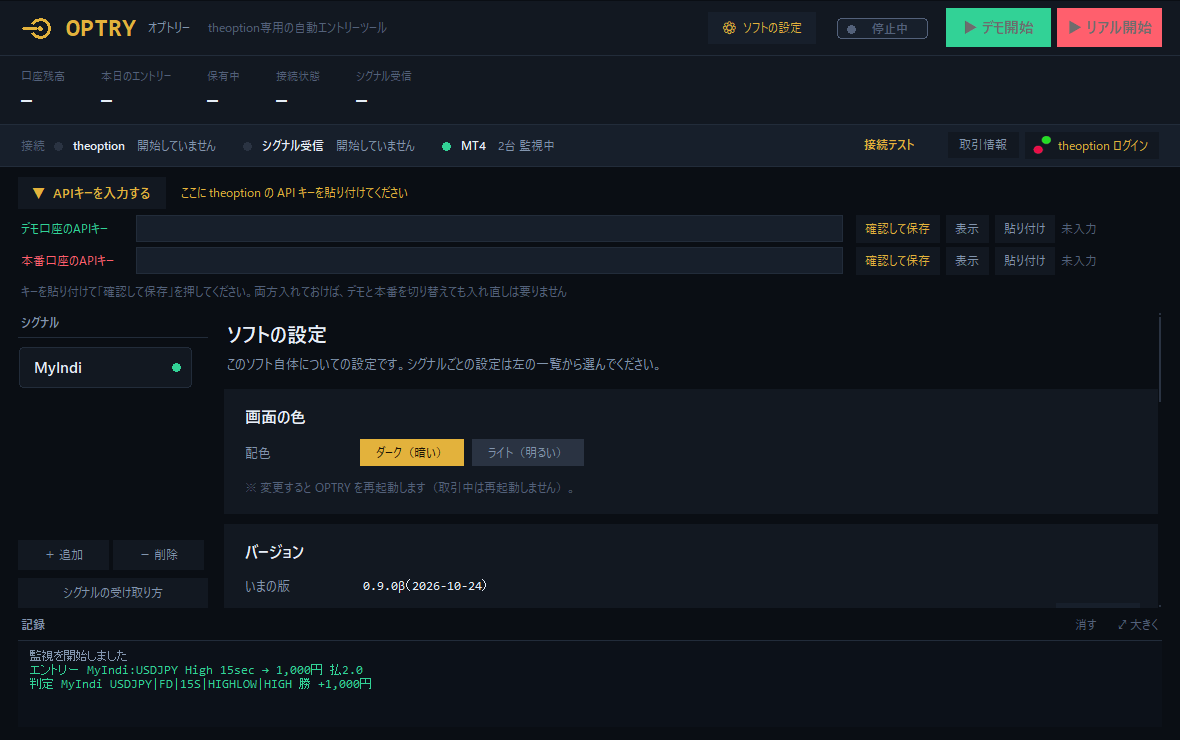This screenshot has width=1180, height=740.
Task: Focus the デモ口座のAPIキー input field
Action: 489,229
